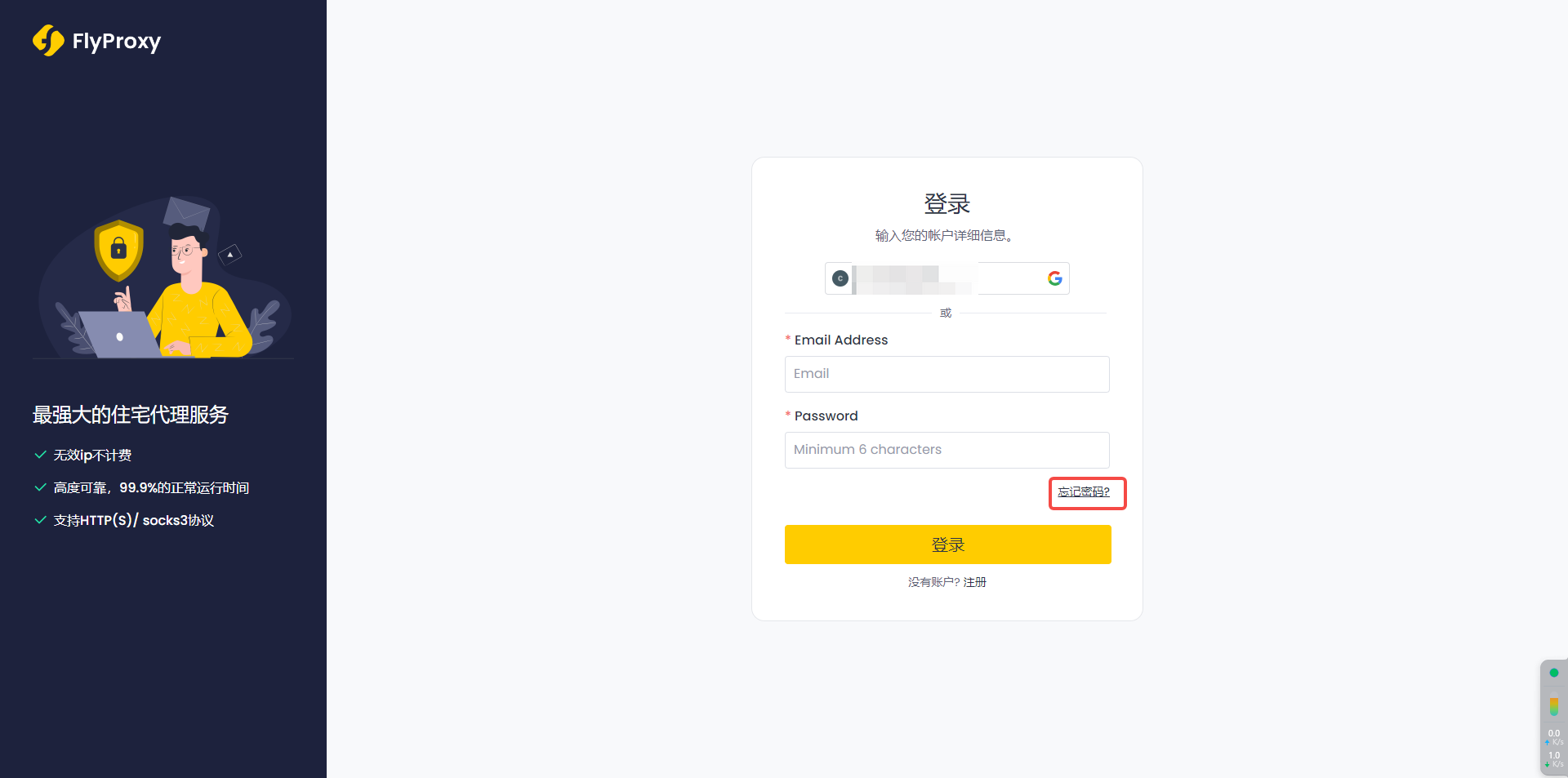Open the 注册 register link
Screen dimensions: 1568x778
click(975, 582)
